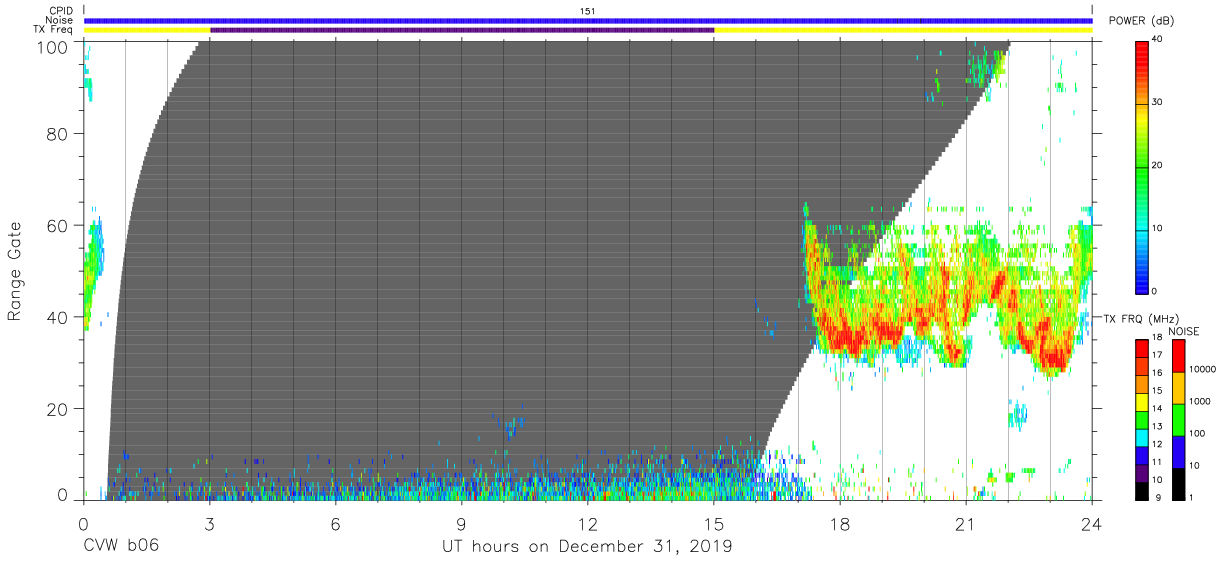Click the 60 tick on the Range Gate axis
1228x567 pixels.
point(58,225)
